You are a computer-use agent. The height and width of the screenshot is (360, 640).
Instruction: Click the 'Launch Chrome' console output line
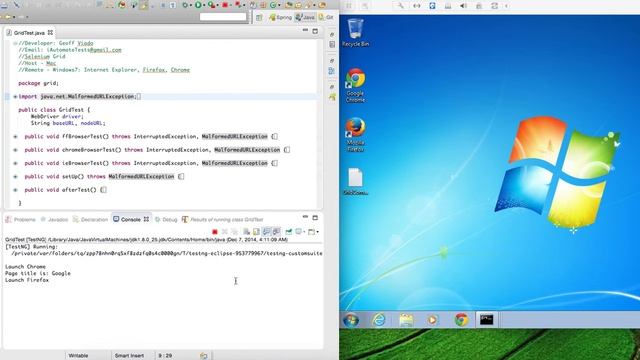(x=25, y=267)
